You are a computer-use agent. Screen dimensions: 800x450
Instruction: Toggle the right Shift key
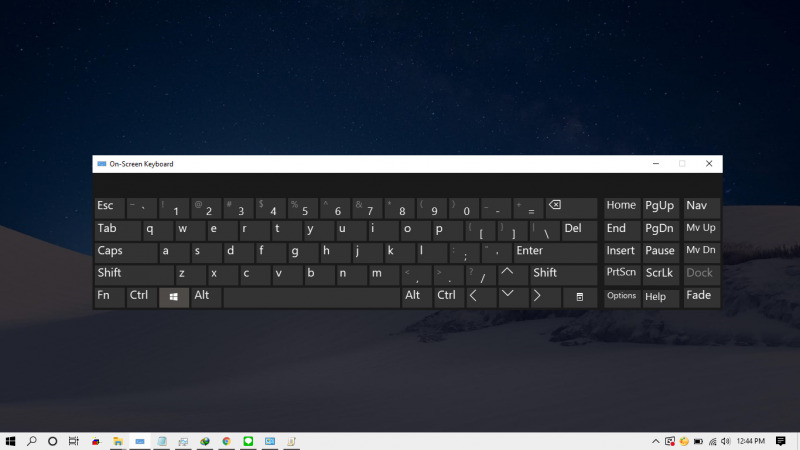coord(563,274)
